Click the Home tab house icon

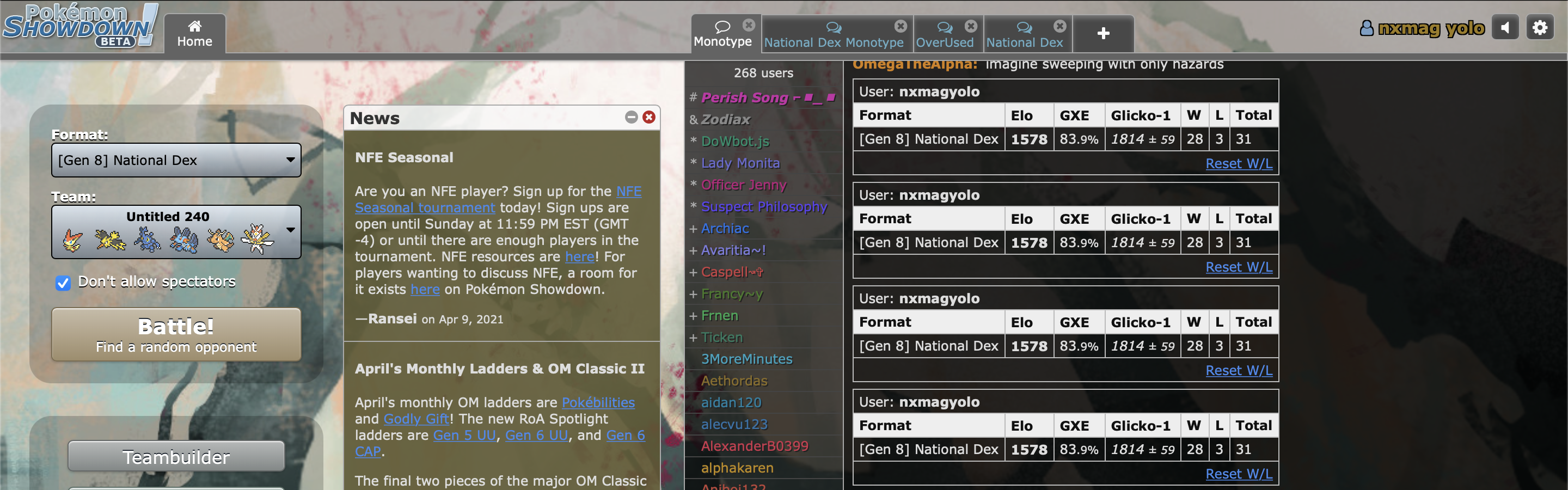[x=195, y=26]
